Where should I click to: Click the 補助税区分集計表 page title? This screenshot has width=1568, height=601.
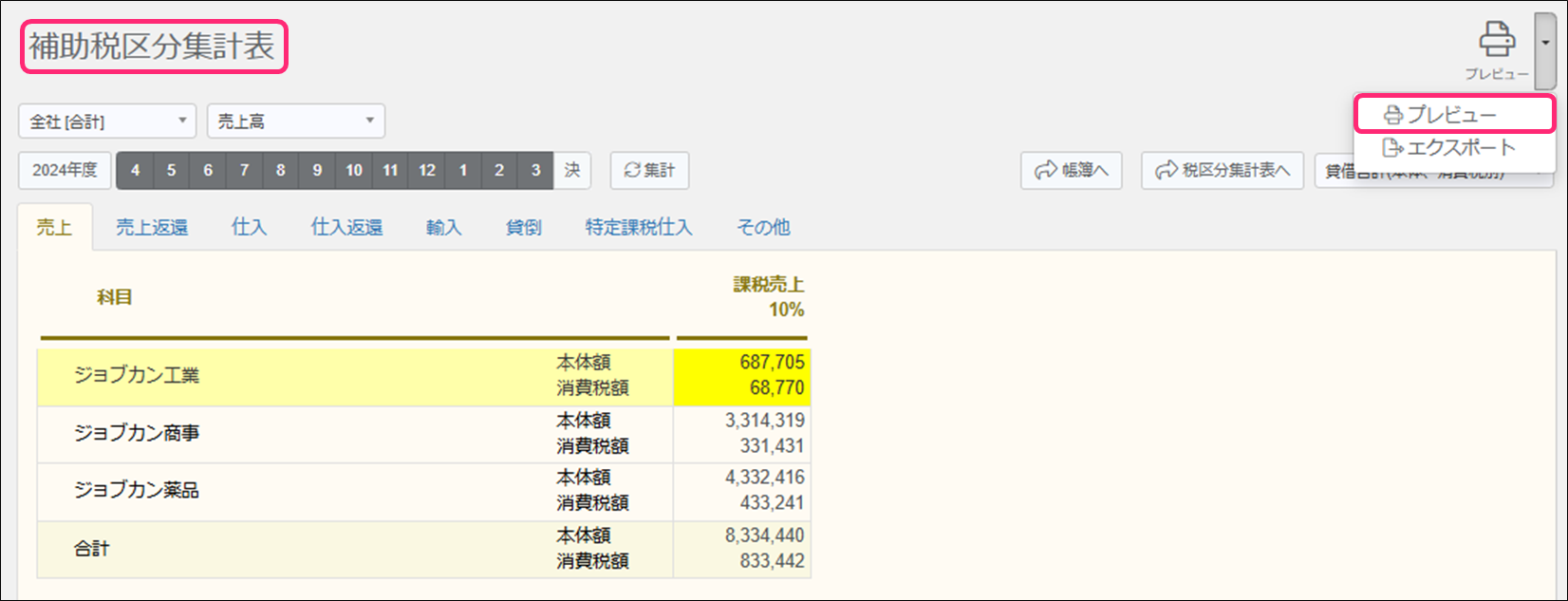[x=152, y=47]
